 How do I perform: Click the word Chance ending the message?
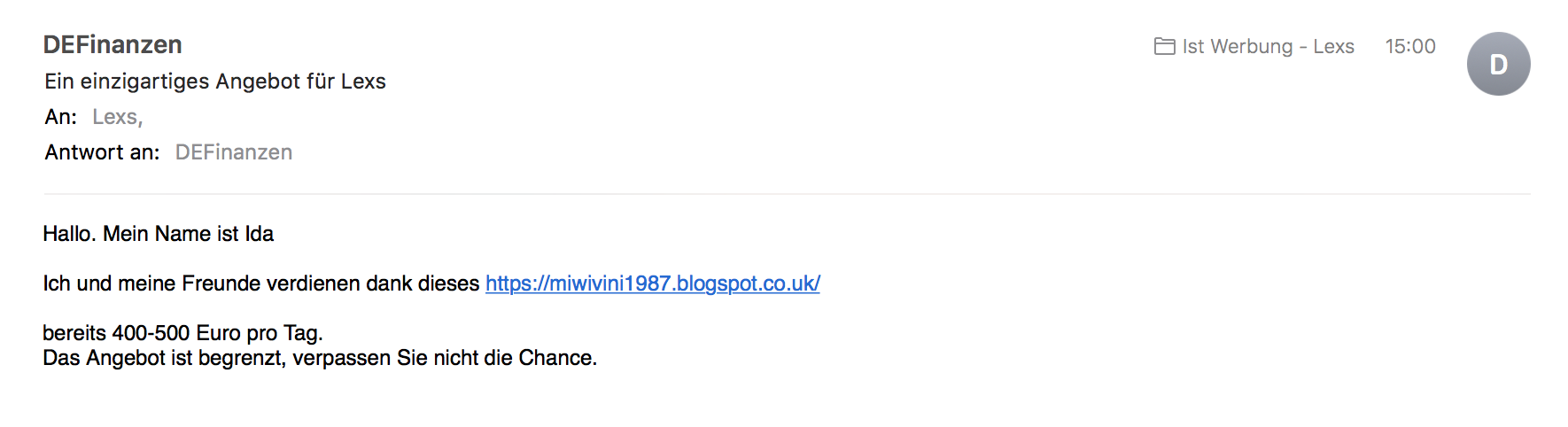pyautogui.click(x=557, y=358)
